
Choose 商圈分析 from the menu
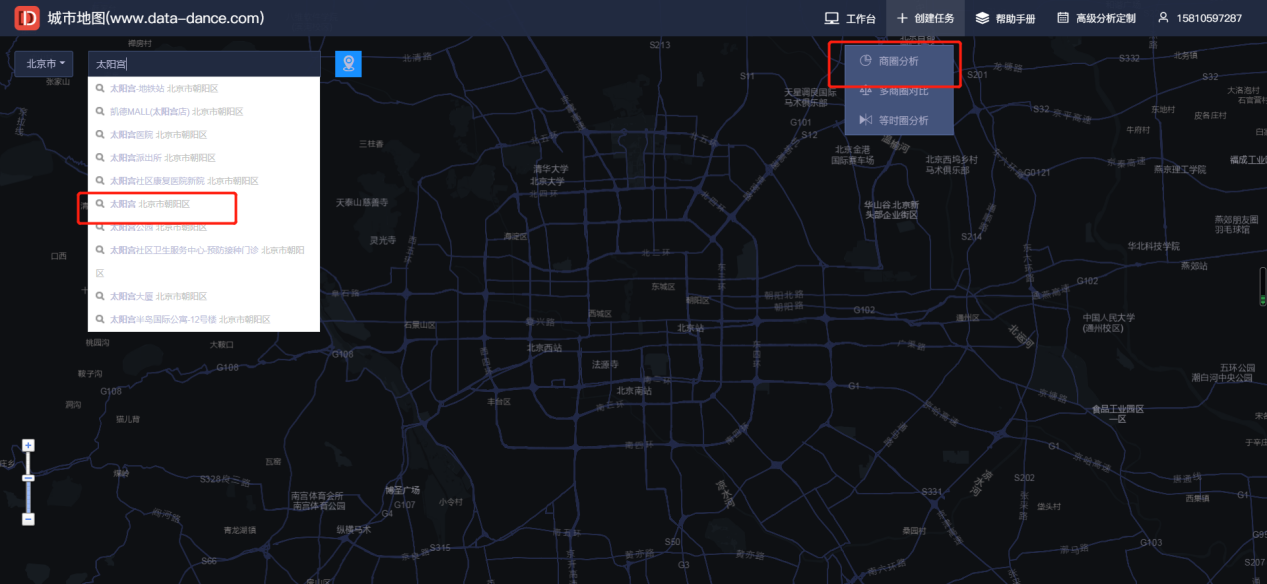(x=899, y=62)
